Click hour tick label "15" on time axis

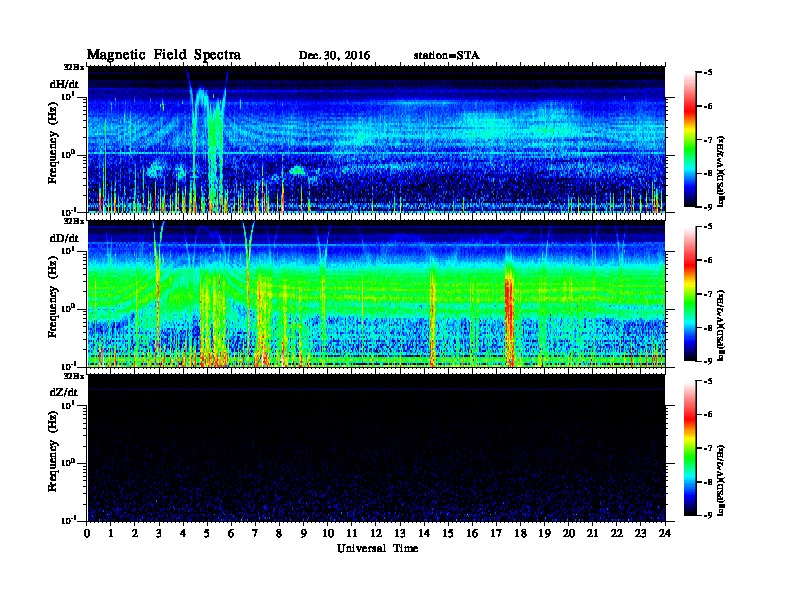click(x=448, y=534)
